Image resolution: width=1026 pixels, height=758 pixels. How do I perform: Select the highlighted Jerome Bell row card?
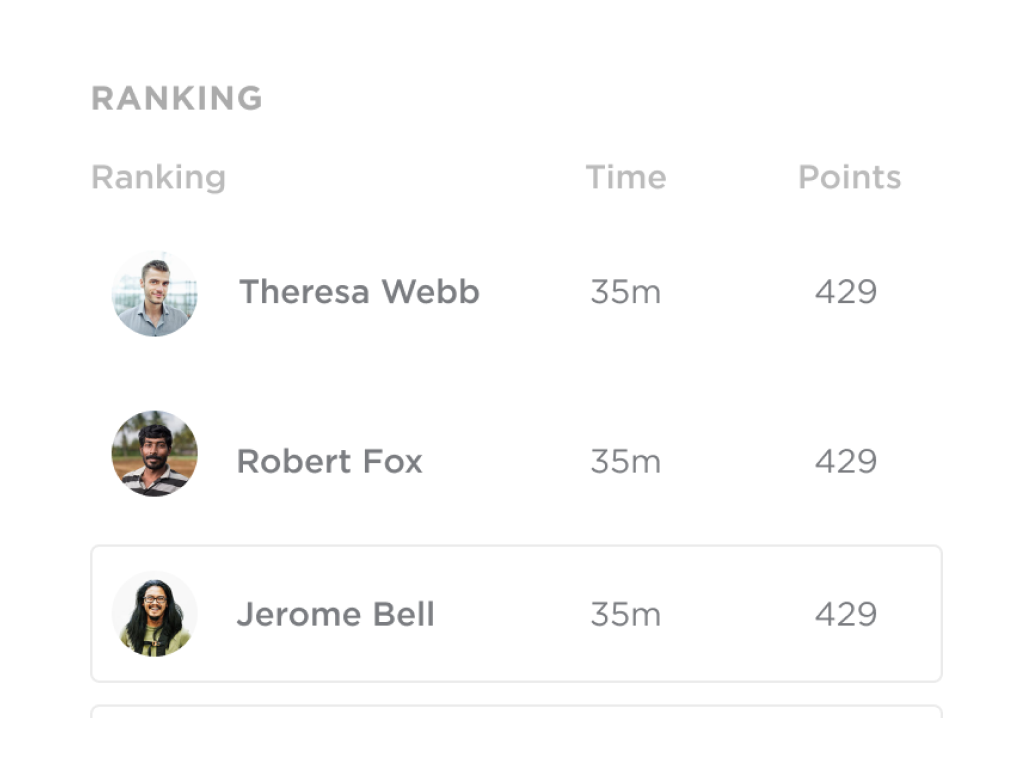click(516, 614)
